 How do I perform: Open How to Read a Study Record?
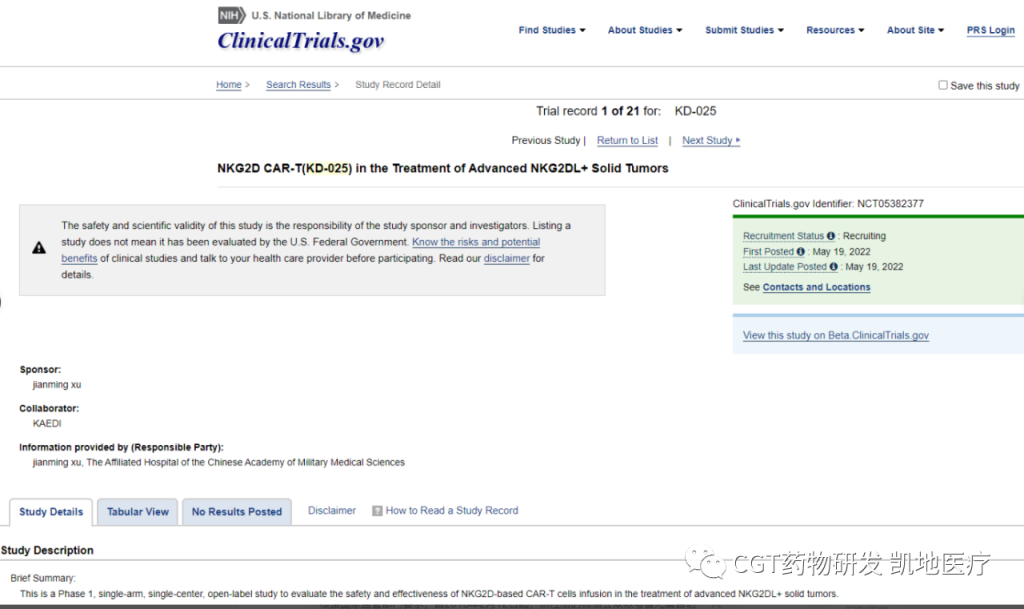(452, 510)
